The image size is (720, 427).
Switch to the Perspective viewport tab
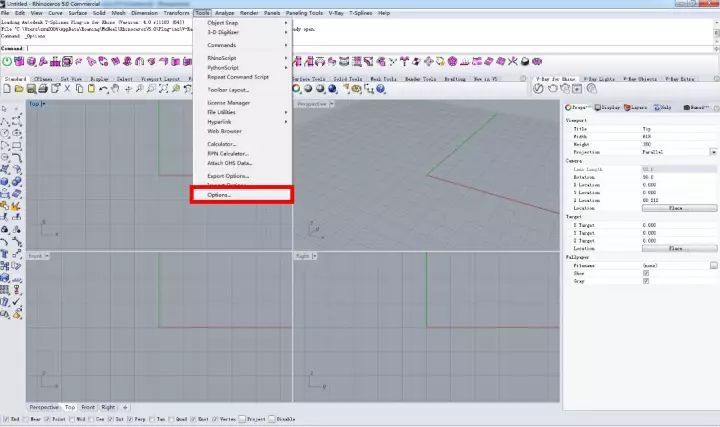44,407
